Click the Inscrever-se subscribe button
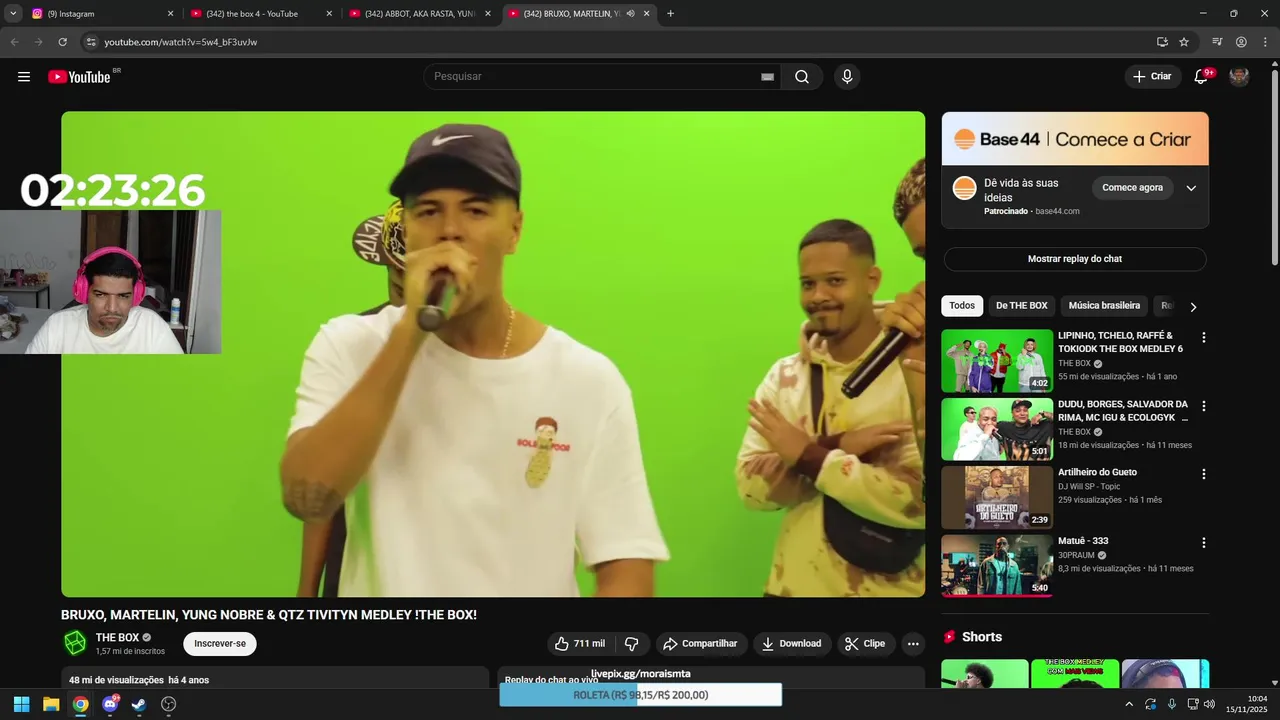Viewport: 1280px width, 720px height. (220, 644)
